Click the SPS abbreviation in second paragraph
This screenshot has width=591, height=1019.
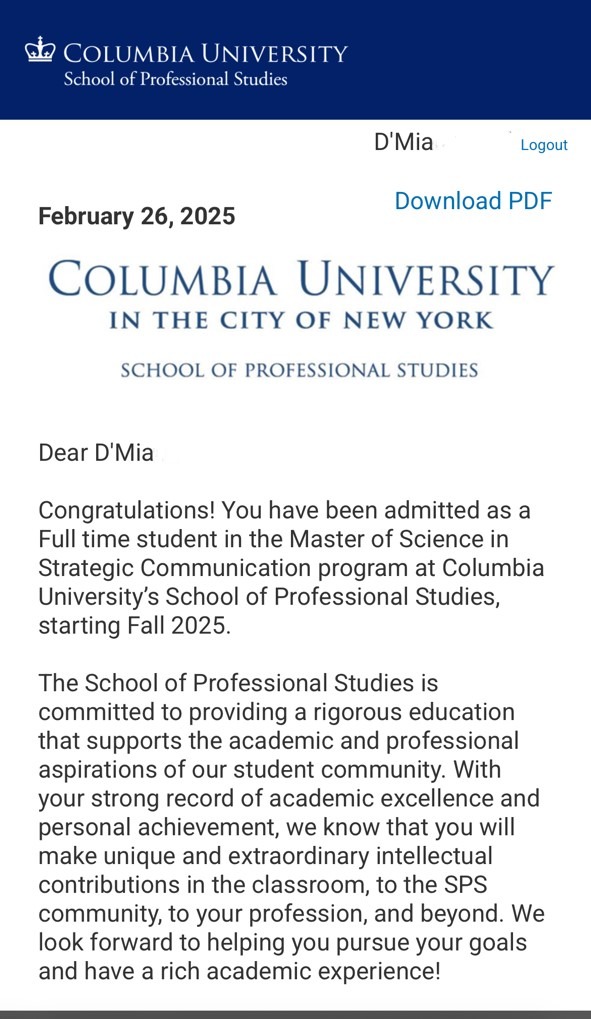click(x=466, y=884)
